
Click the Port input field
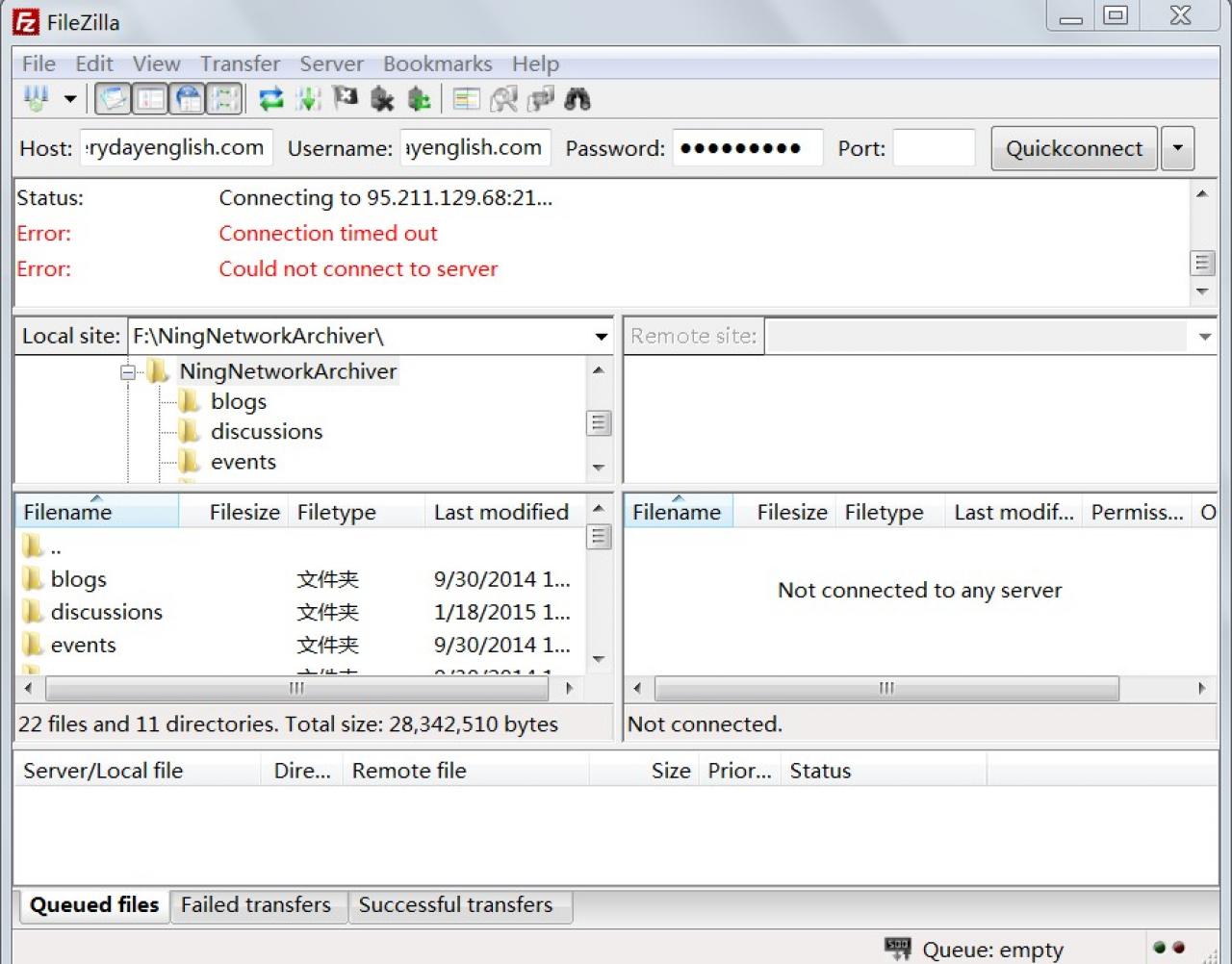933,148
